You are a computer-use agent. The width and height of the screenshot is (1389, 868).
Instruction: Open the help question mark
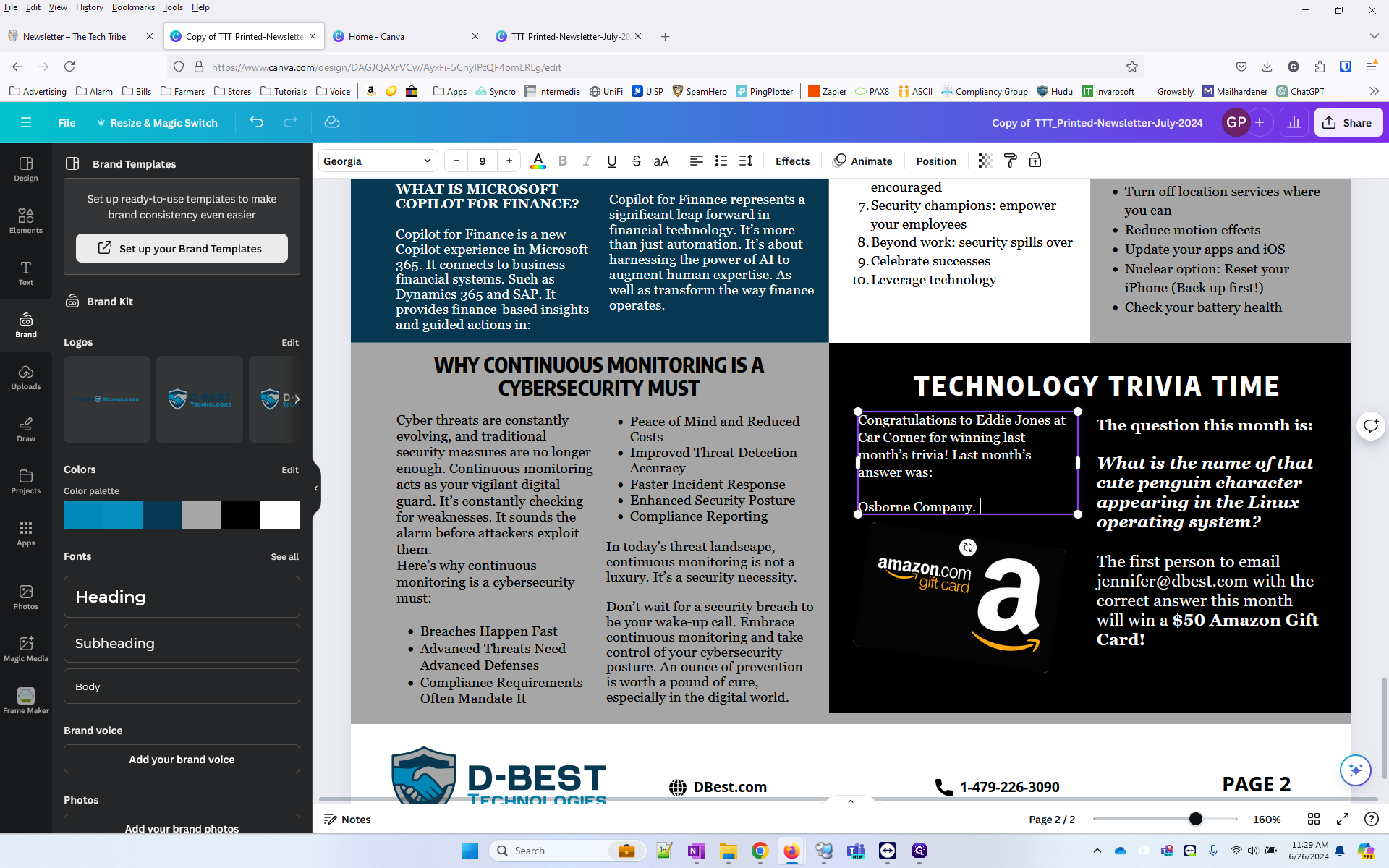pos(1371,819)
